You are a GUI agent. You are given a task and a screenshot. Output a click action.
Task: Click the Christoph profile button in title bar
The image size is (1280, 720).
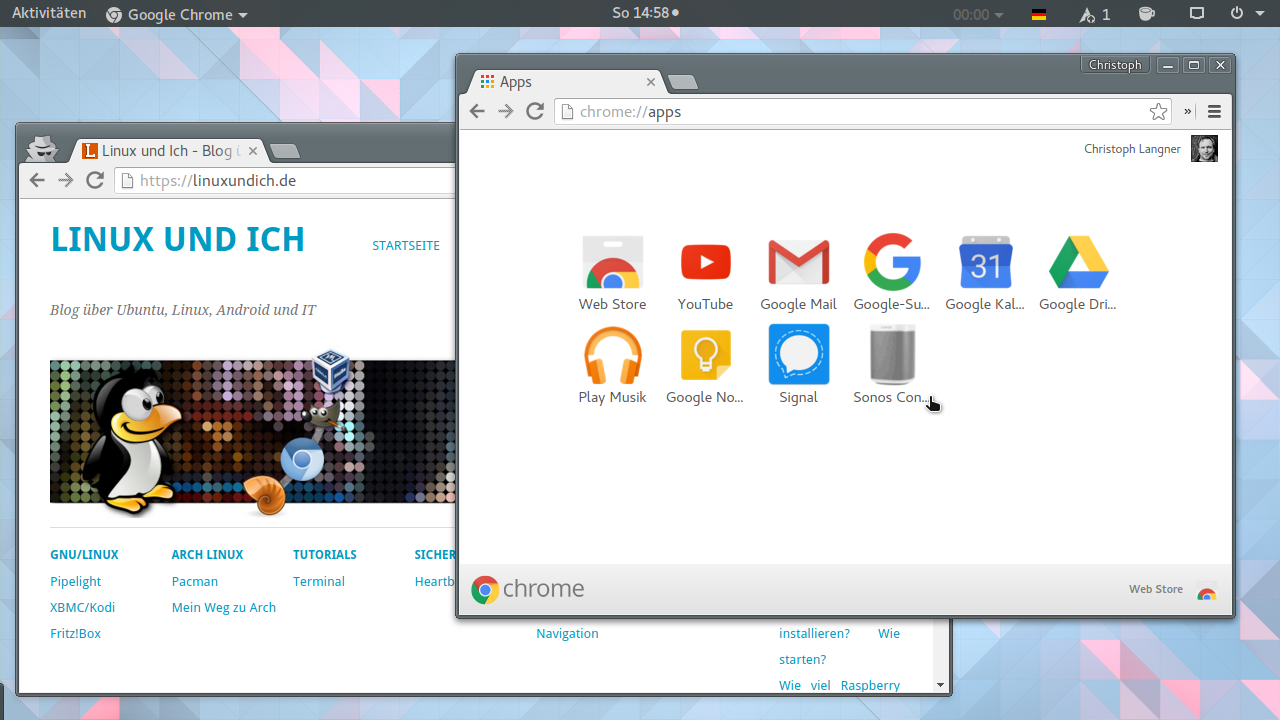(x=1115, y=65)
